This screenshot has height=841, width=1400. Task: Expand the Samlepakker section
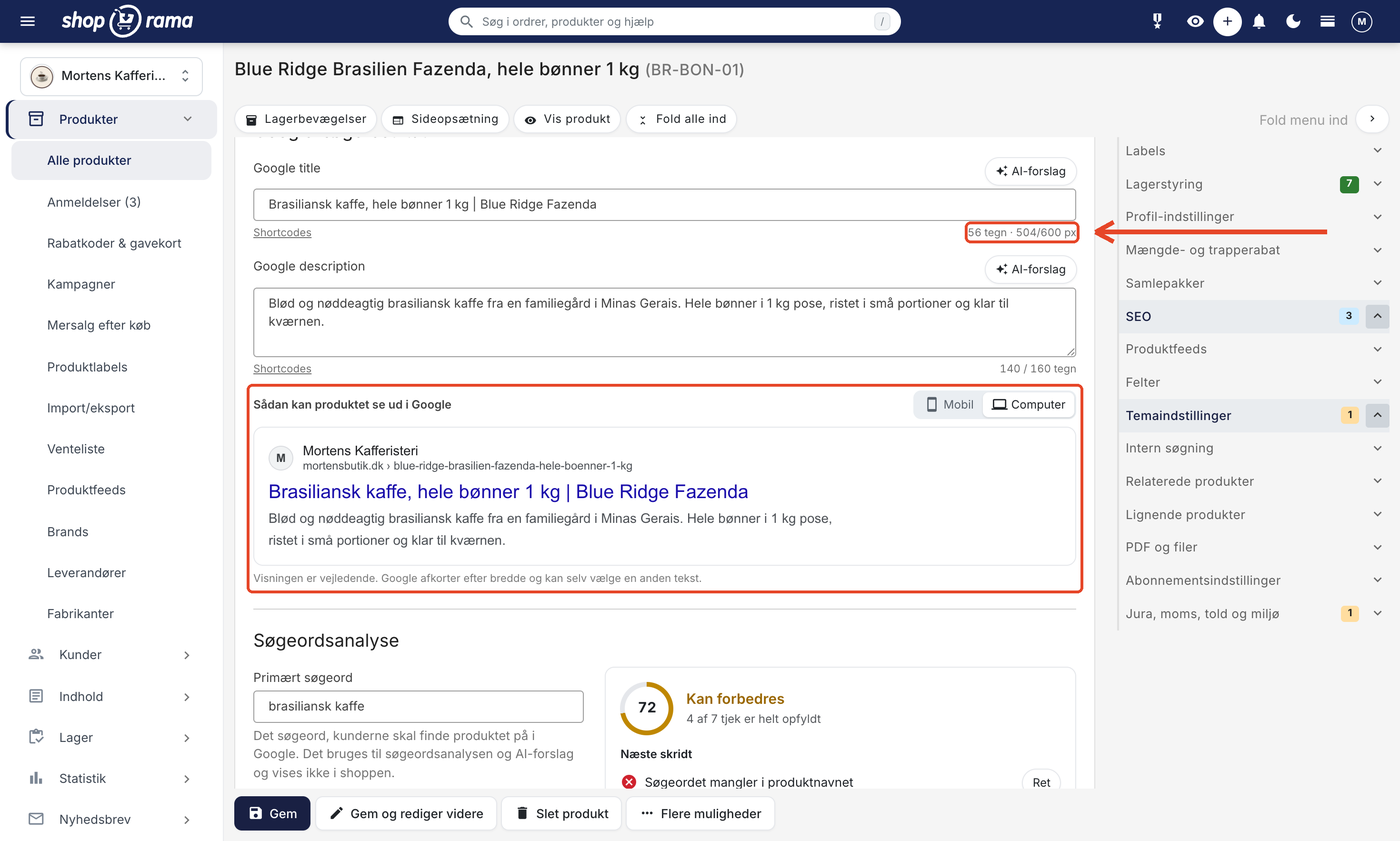(1254, 283)
